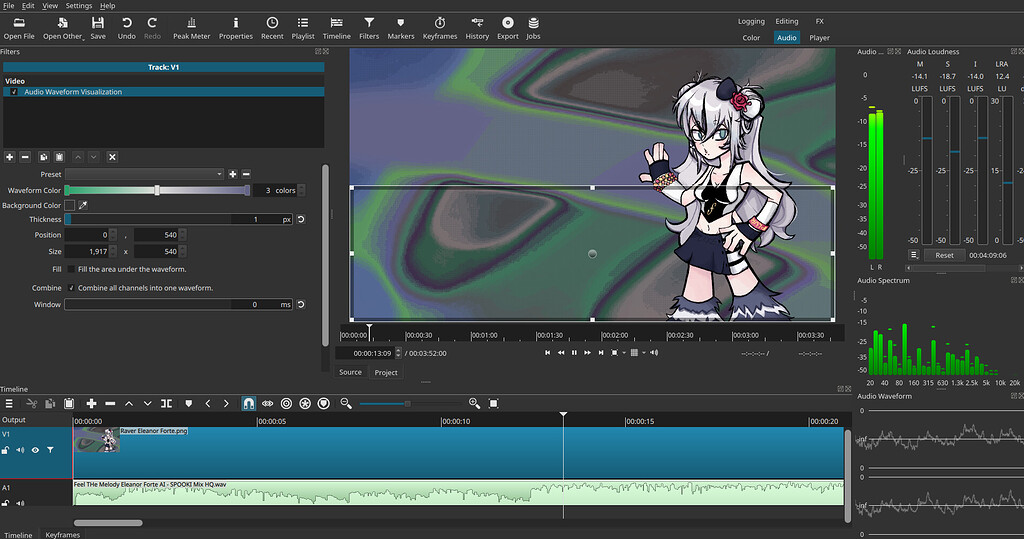Toggle ripple all tracks
Image resolution: width=1024 pixels, height=539 pixels.
coord(305,404)
